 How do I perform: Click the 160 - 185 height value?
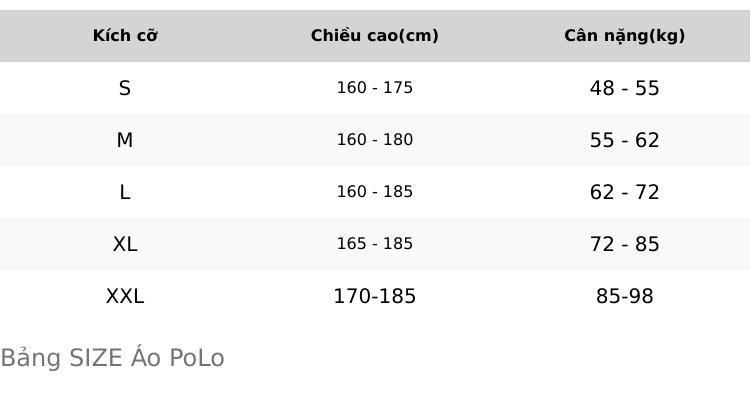point(375,192)
